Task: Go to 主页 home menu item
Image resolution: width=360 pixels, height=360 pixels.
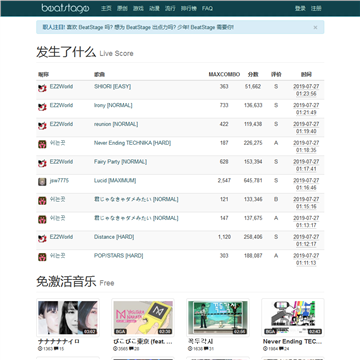Action: pyautogui.click(x=106, y=8)
